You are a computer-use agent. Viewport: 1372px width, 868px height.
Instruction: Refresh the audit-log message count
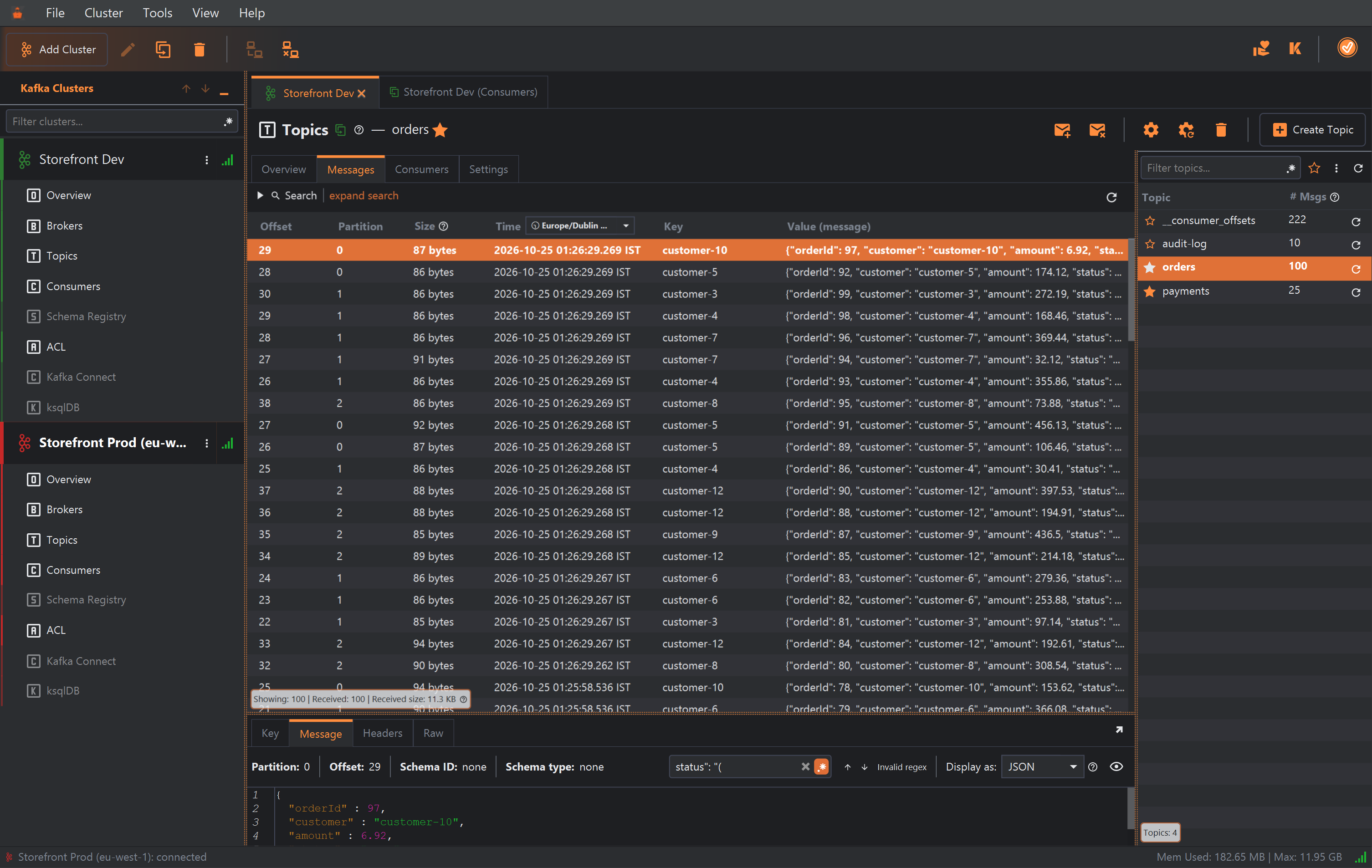coord(1356,245)
